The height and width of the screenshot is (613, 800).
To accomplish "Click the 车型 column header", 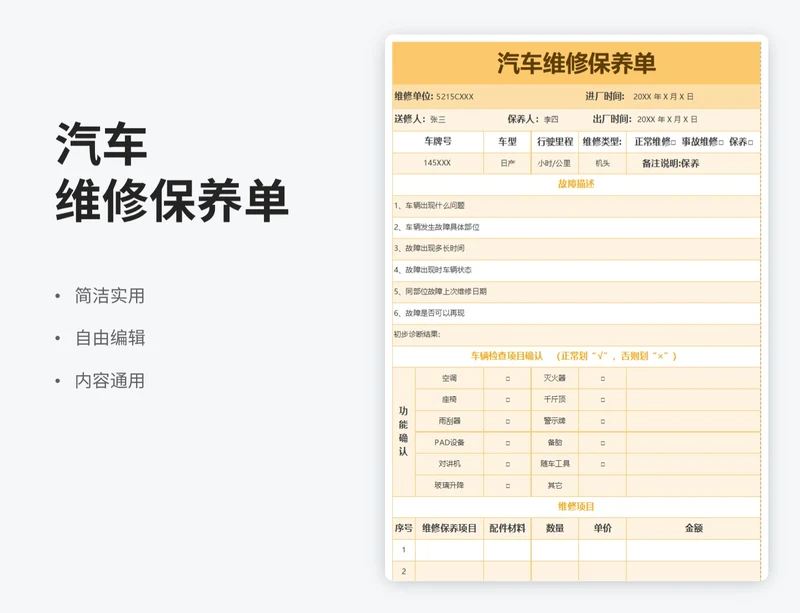I will pyautogui.click(x=508, y=142).
